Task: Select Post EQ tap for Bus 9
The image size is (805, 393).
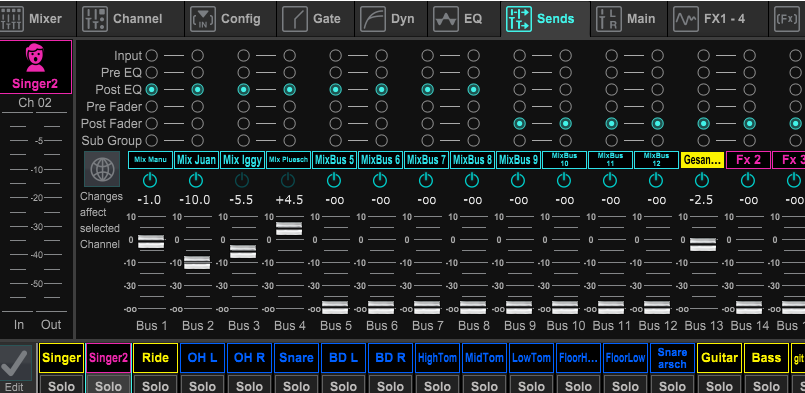Action: (x=520, y=89)
